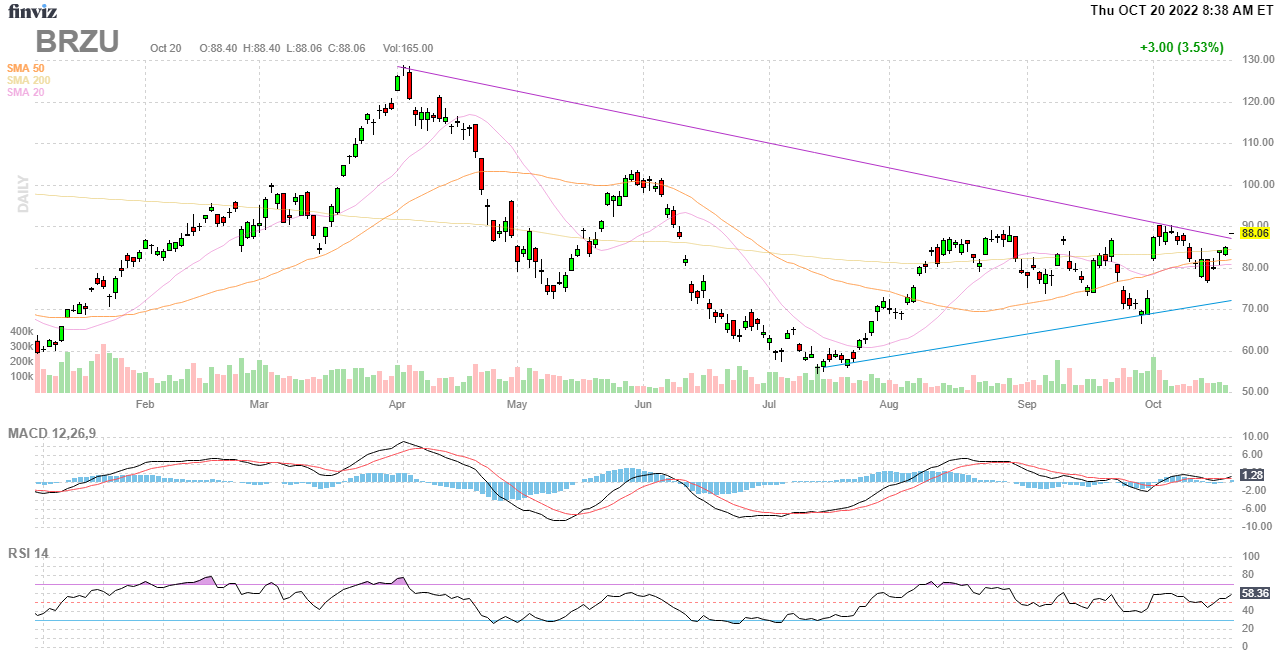Image resolution: width=1282 pixels, height=662 pixels.
Task: Click the Oct month marker on the axis
Action: click(1153, 404)
